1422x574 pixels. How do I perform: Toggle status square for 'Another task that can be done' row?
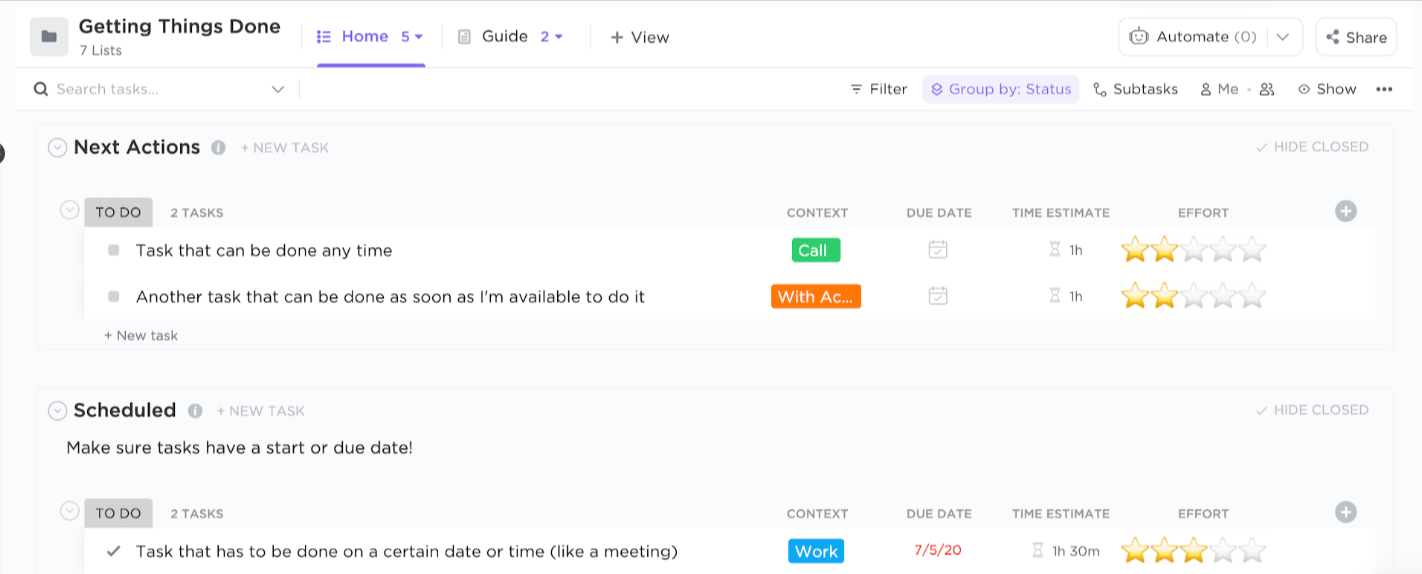point(114,296)
